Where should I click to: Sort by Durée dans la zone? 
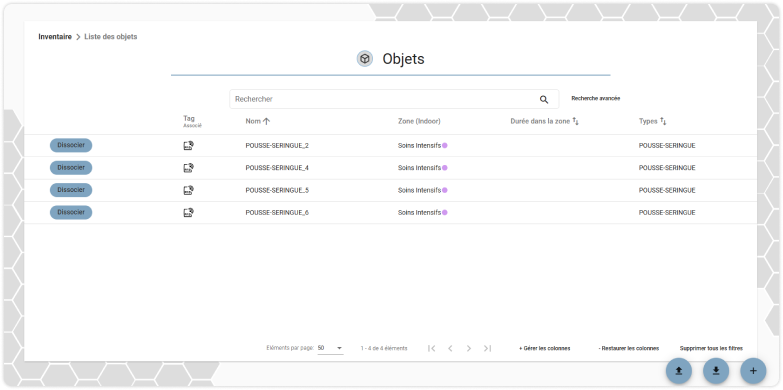pos(575,121)
